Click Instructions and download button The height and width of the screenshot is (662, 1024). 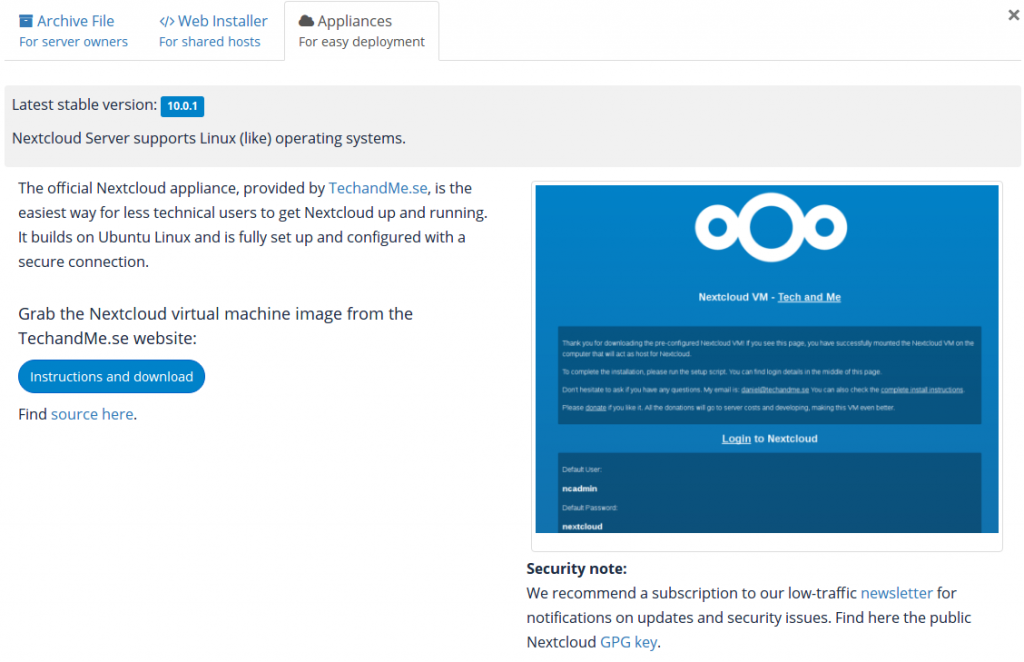(x=112, y=377)
